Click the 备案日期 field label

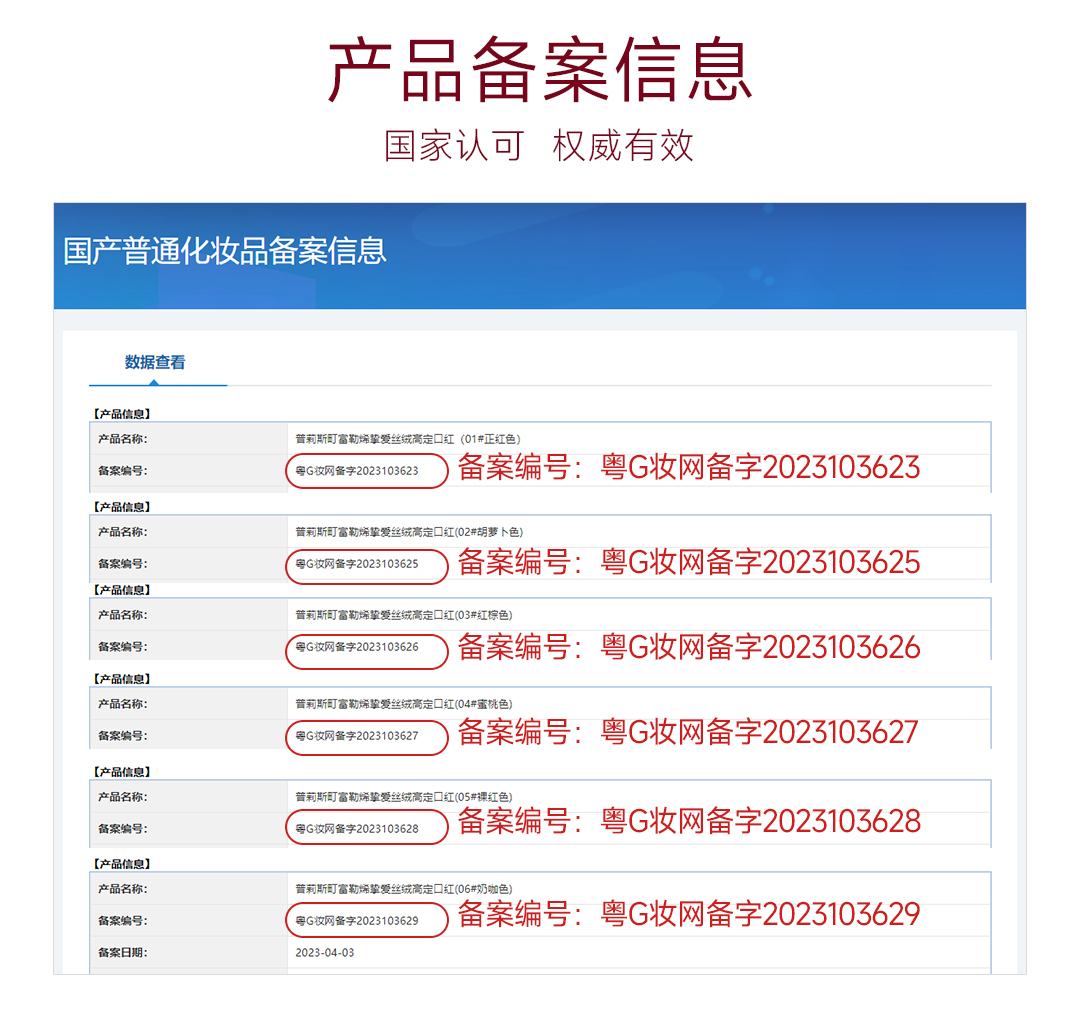point(122,952)
